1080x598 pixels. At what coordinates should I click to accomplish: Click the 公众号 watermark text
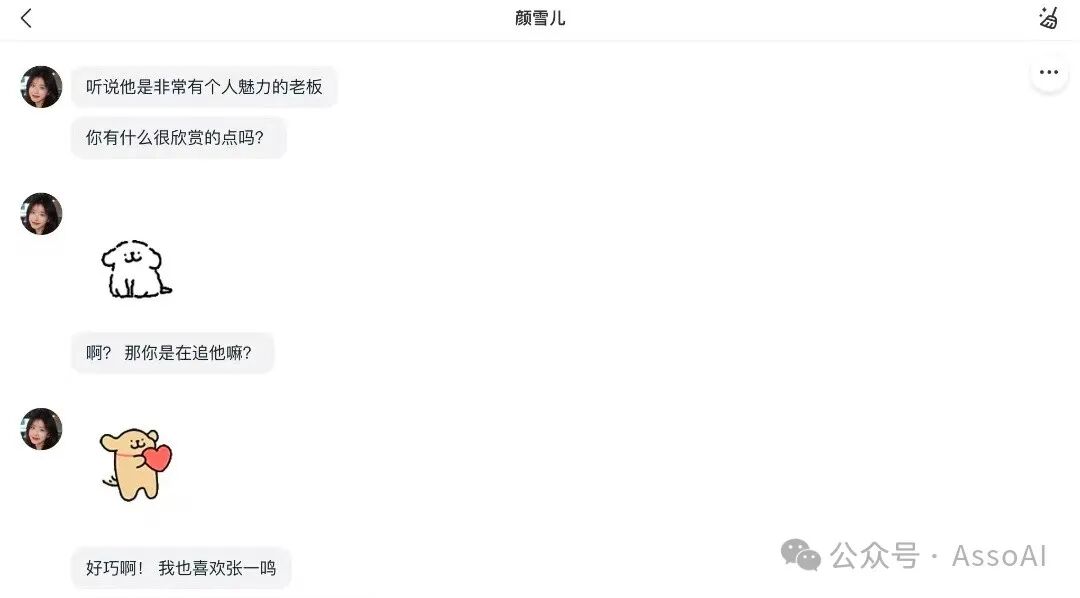click(875, 555)
